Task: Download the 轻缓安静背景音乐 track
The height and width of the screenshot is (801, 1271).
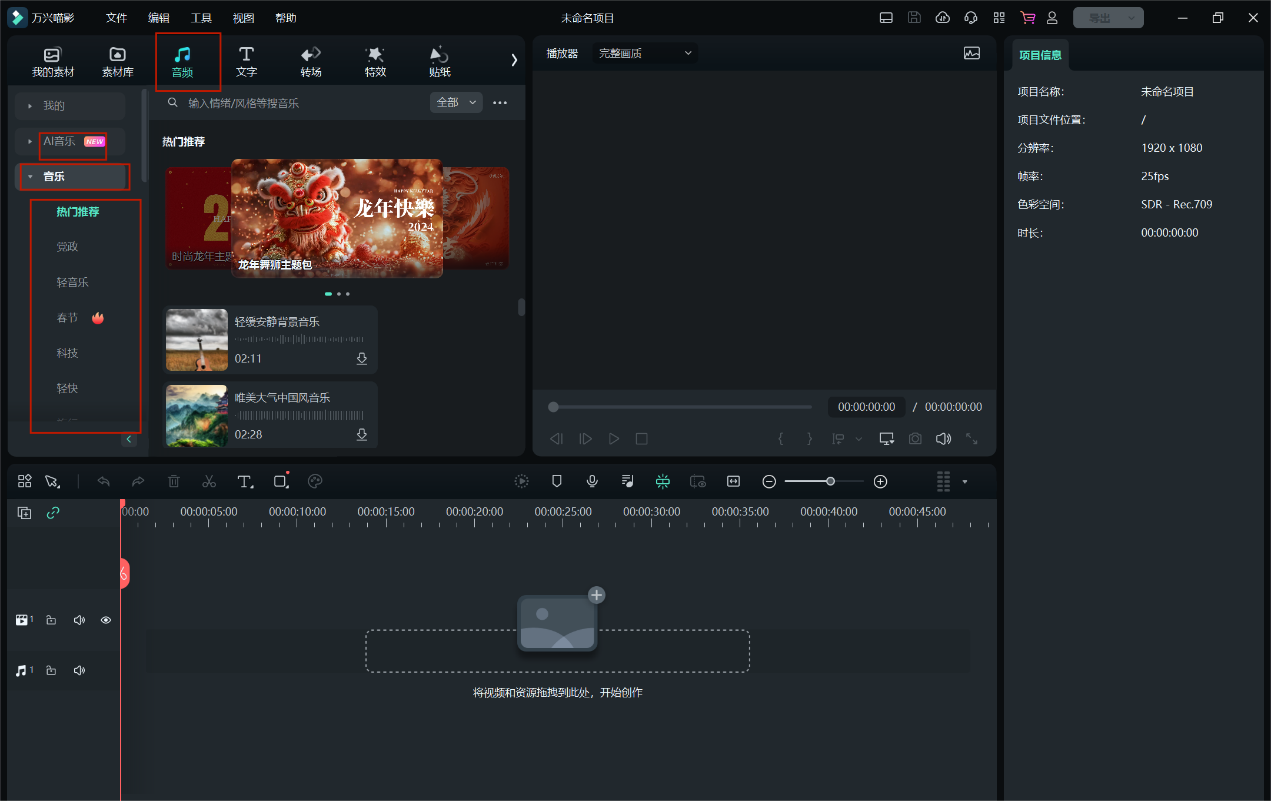Action: click(362, 359)
